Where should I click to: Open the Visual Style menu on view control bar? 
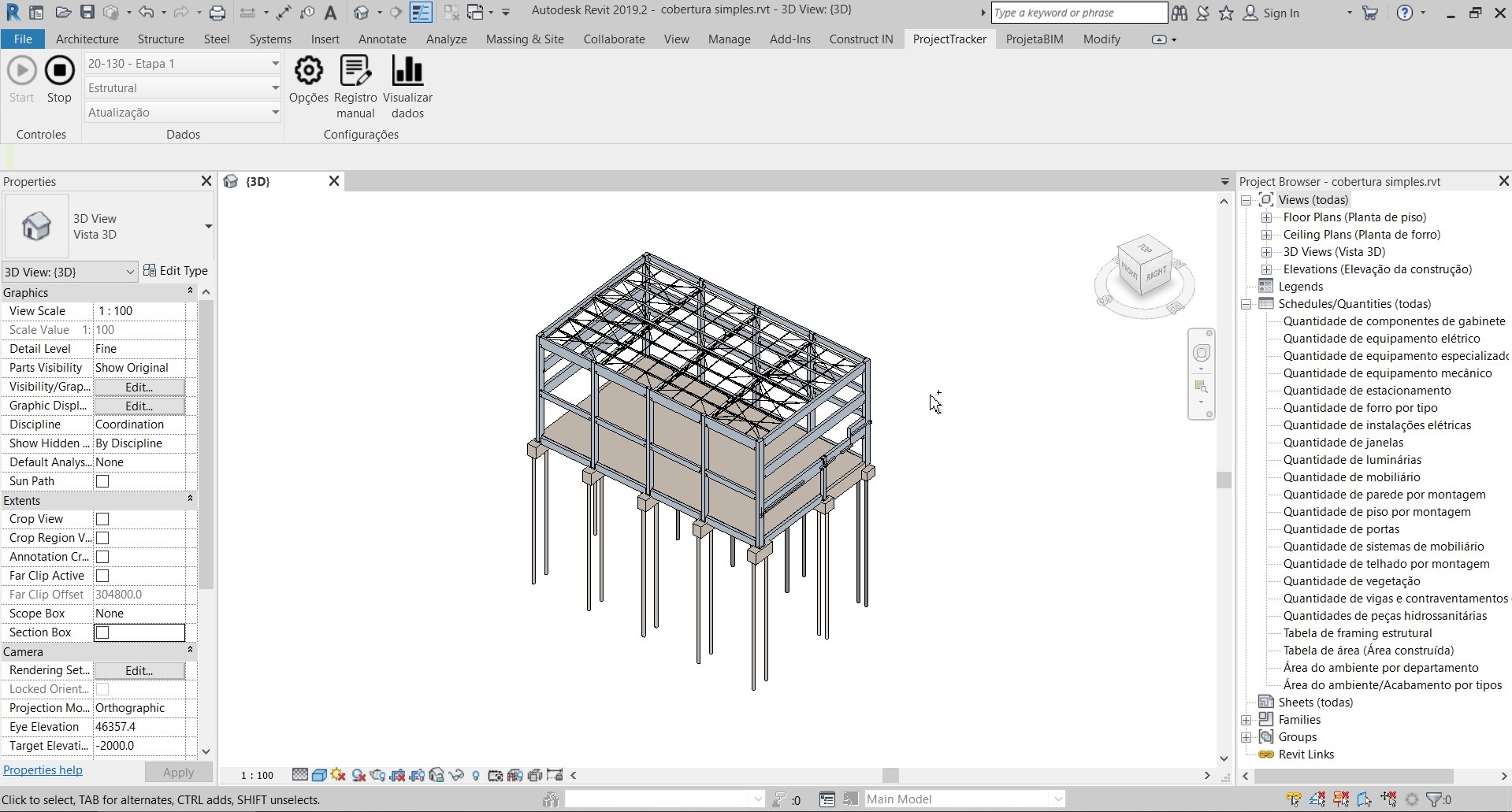tap(319, 776)
